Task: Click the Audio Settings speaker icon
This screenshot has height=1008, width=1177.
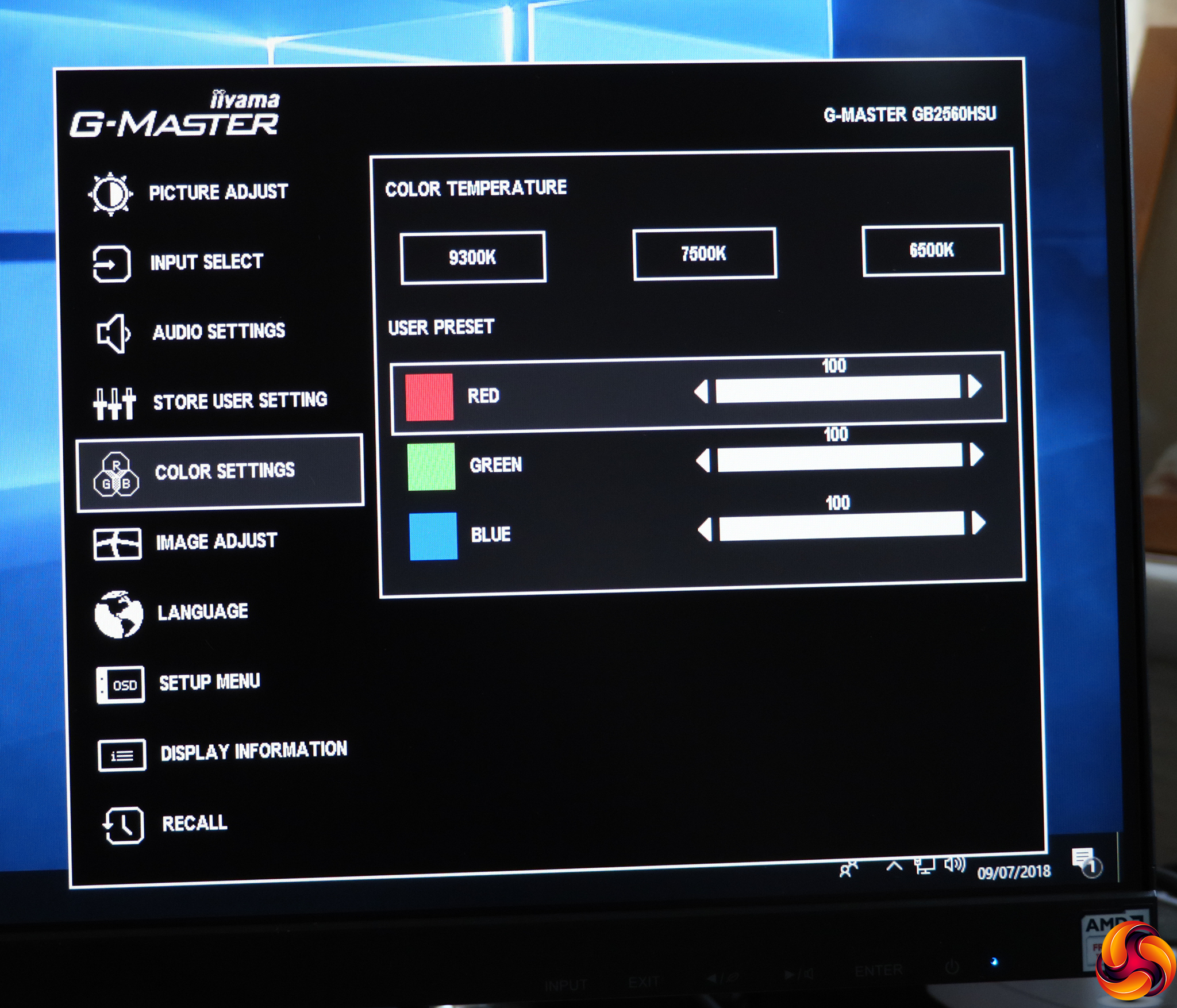Action: pyautogui.click(x=113, y=333)
